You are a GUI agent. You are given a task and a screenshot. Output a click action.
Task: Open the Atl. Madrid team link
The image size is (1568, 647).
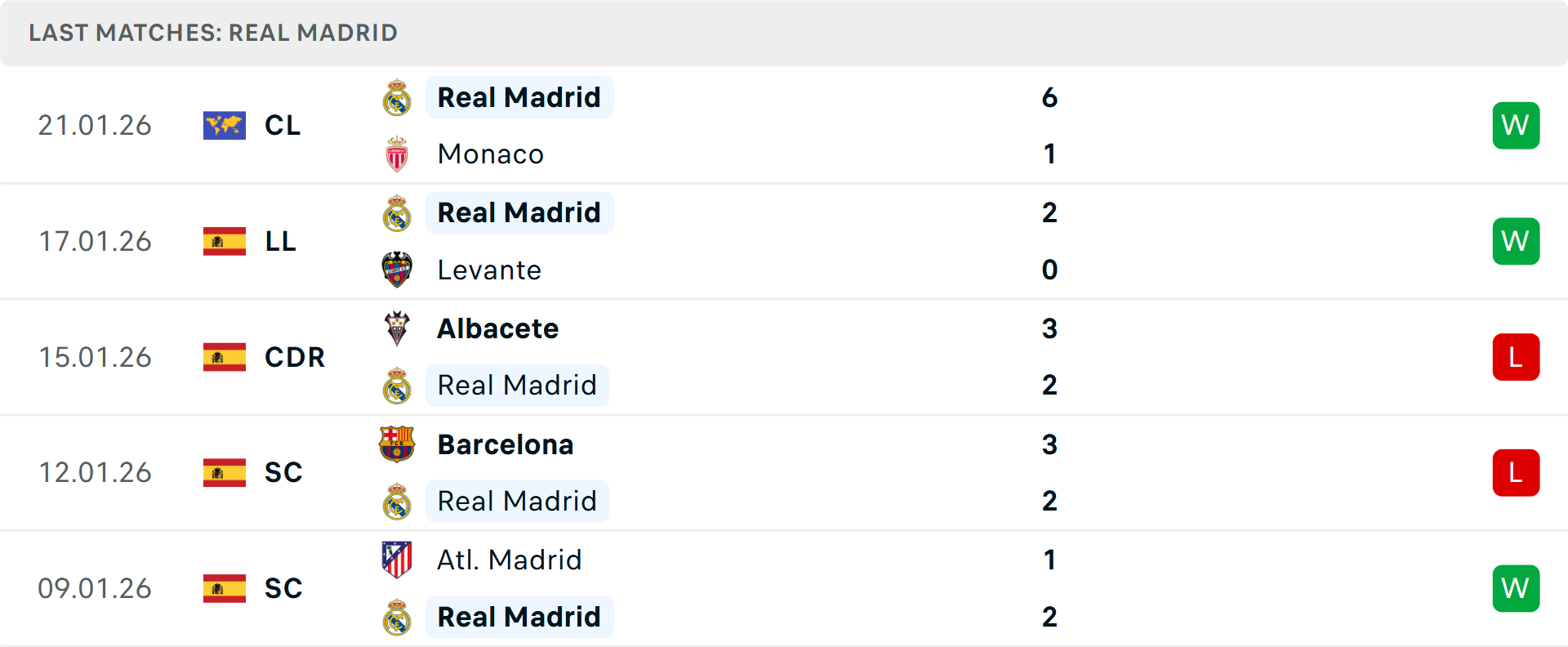click(x=510, y=560)
